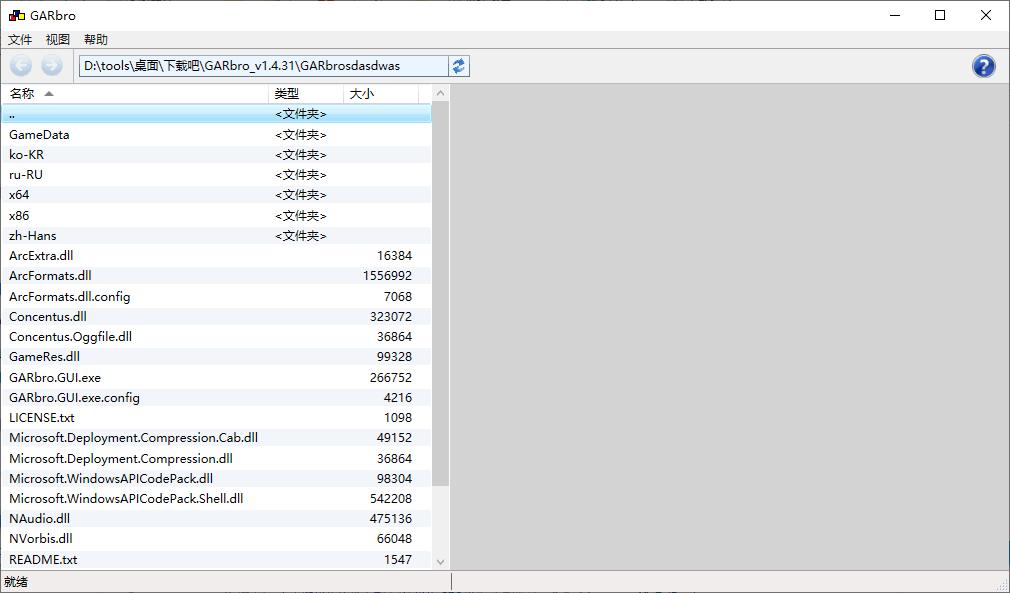Select GARbro.GUI.exe.config file
Screen dimensions: 1010x593
[216, 397]
